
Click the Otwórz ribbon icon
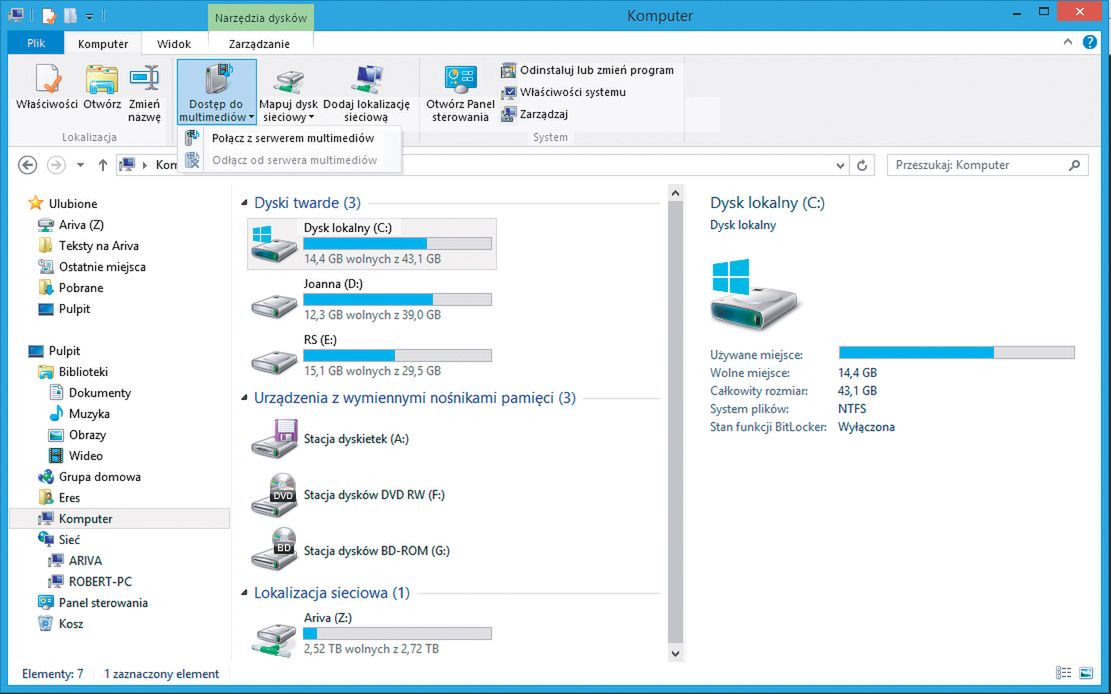[x=102, y=86]
